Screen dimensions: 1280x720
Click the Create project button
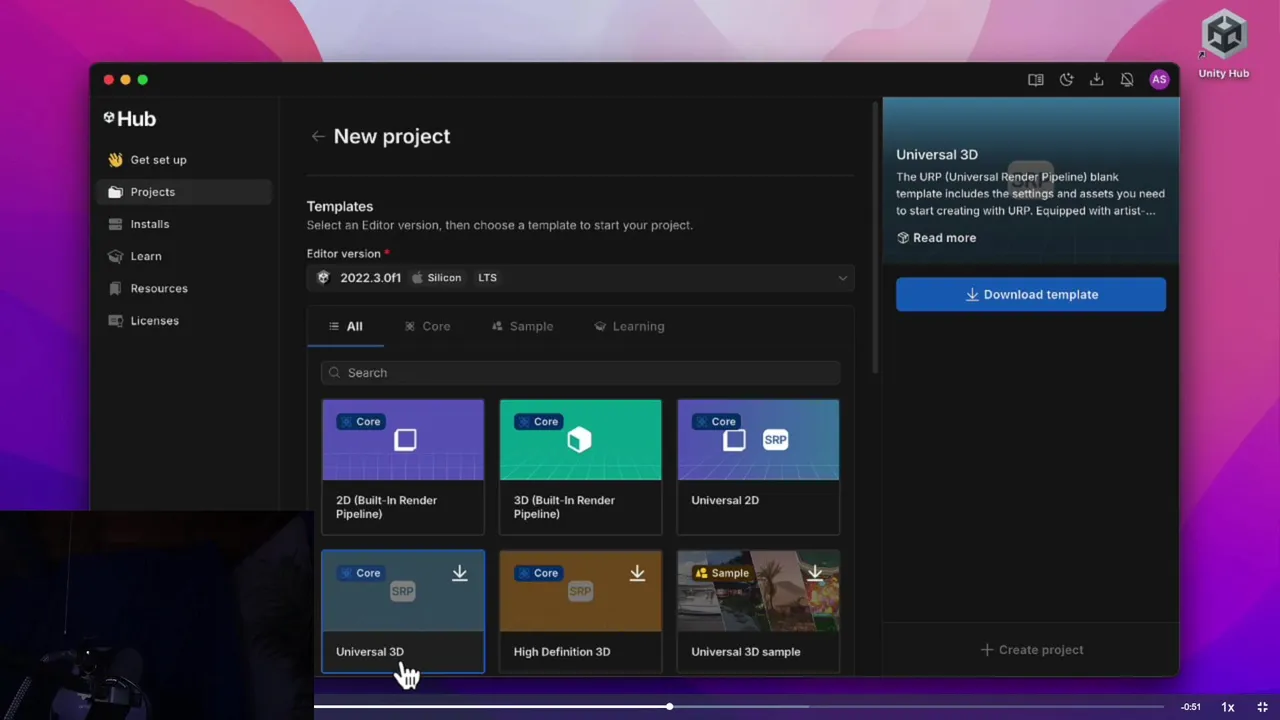tap(1031, 650)
